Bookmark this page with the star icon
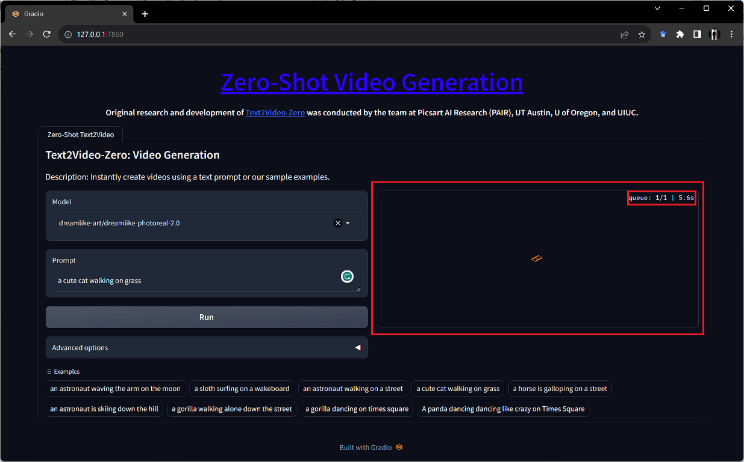 pyautogui.click(x=641, y=34)
